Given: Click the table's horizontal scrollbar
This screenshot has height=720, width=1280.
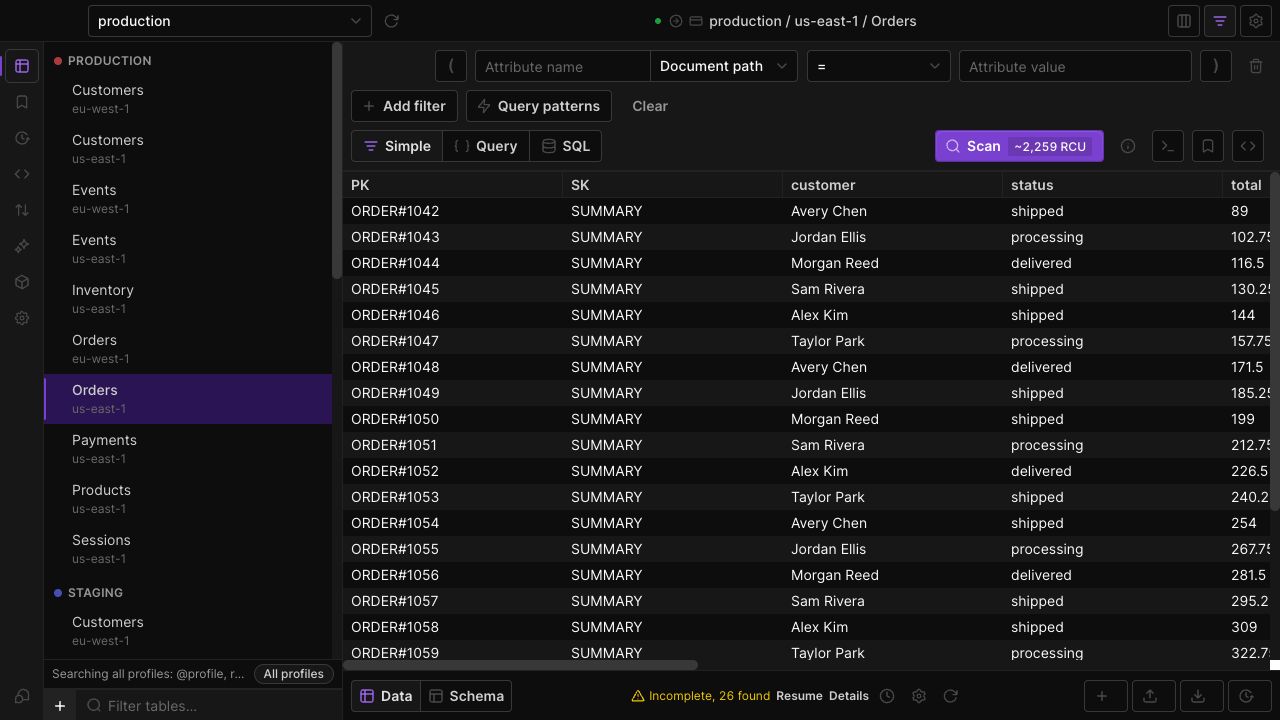Looking at the screenshot, I should [520, 665].
